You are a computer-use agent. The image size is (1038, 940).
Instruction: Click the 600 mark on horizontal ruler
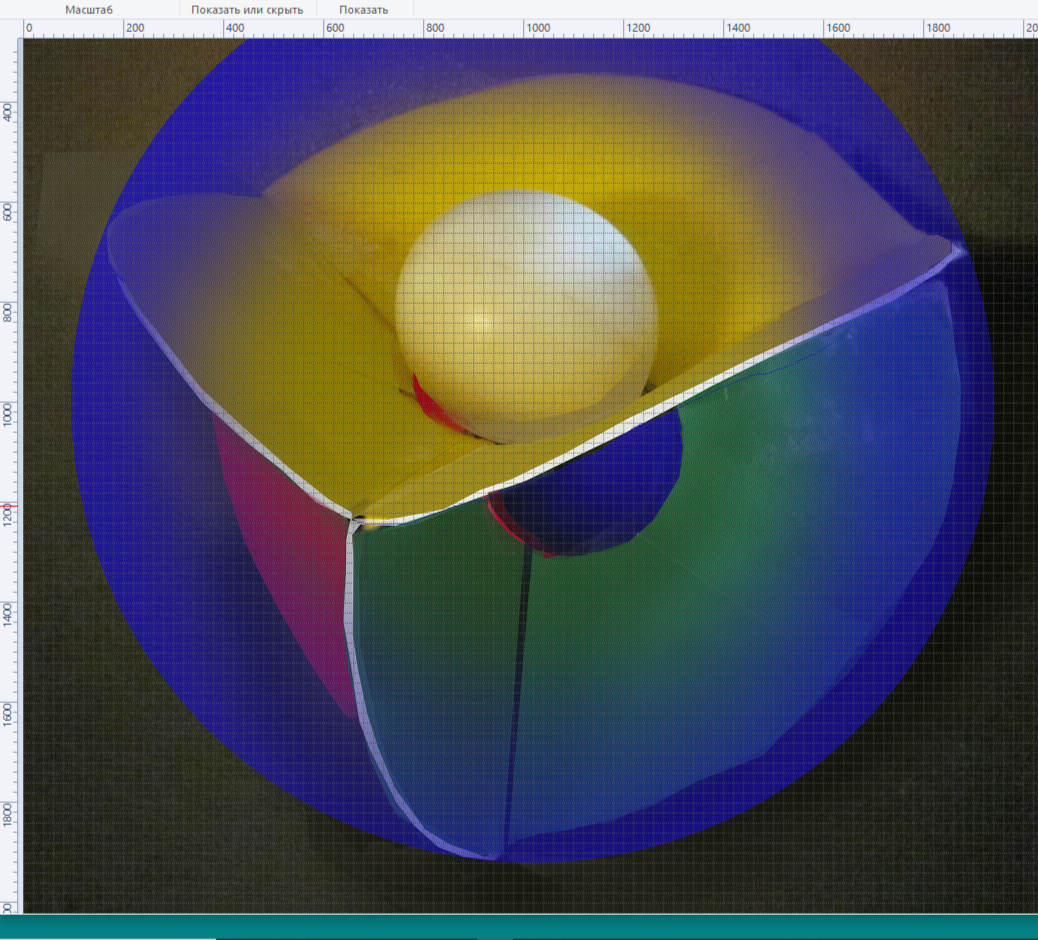335,28
